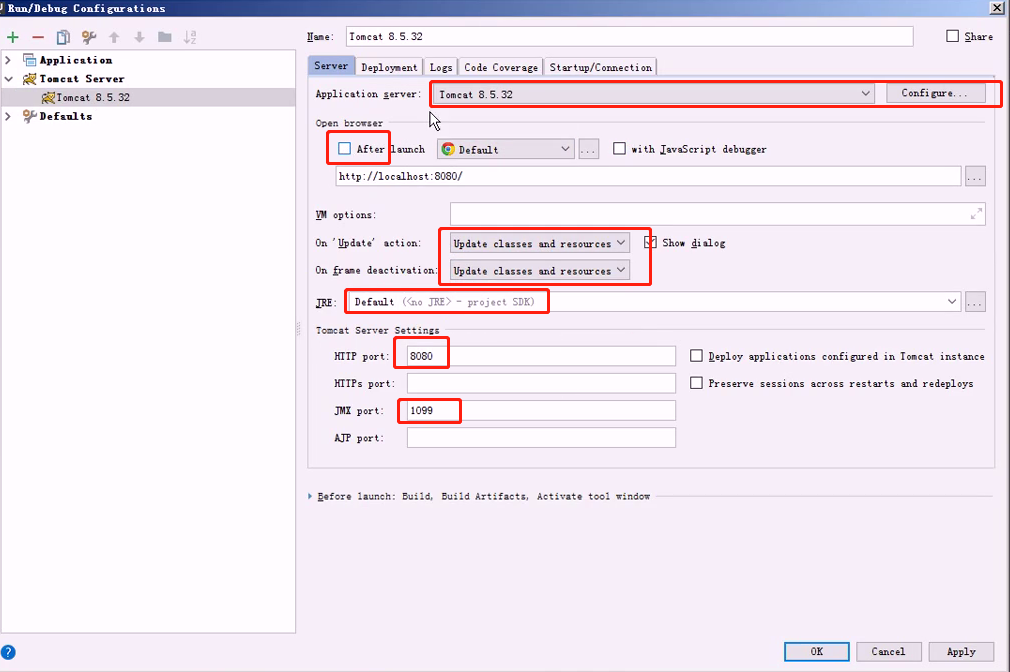Toggle with JavaScript debugger checkbox
Image resolution: width=1010 pixels, height=672 pixels.
[x=619, y=149]
